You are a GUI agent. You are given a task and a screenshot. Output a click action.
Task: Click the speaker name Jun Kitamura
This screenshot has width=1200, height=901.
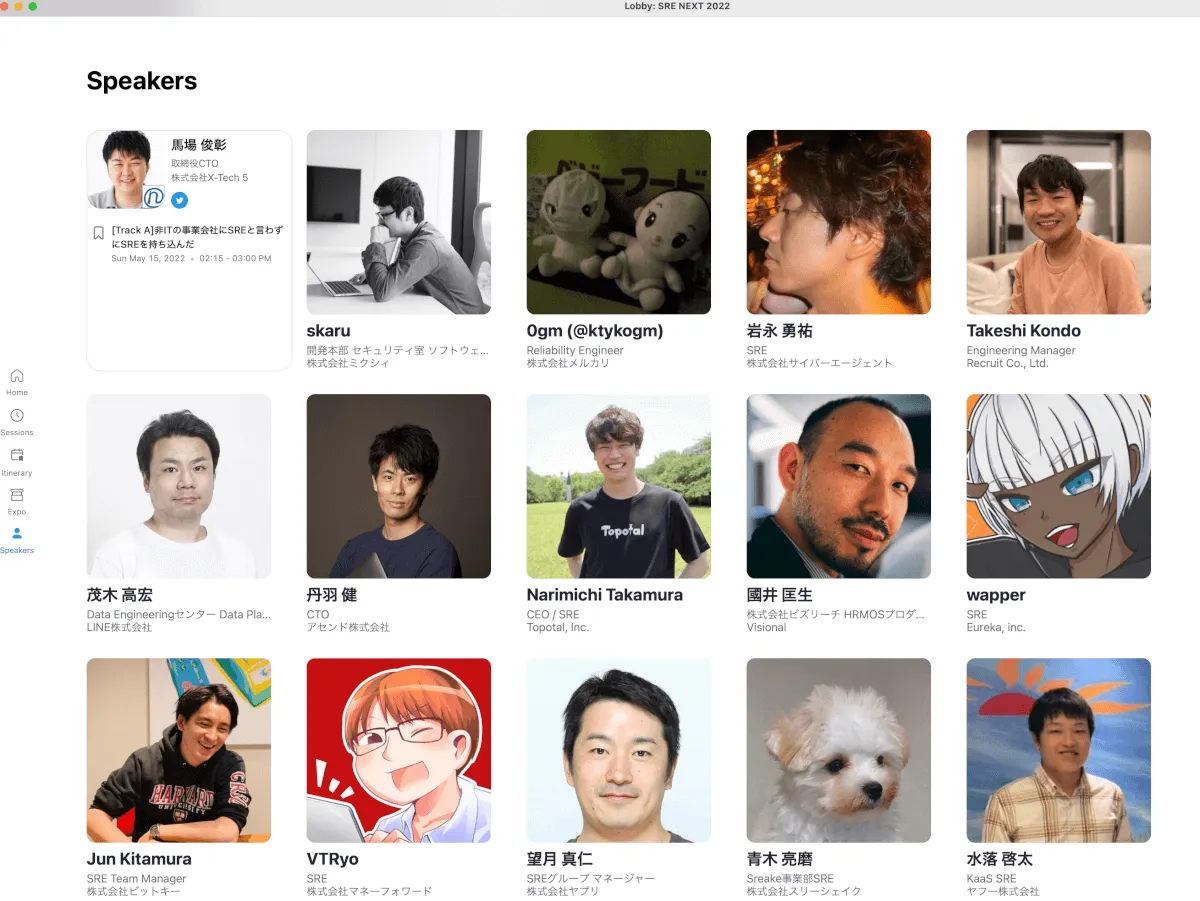click(x=139, y=859)
